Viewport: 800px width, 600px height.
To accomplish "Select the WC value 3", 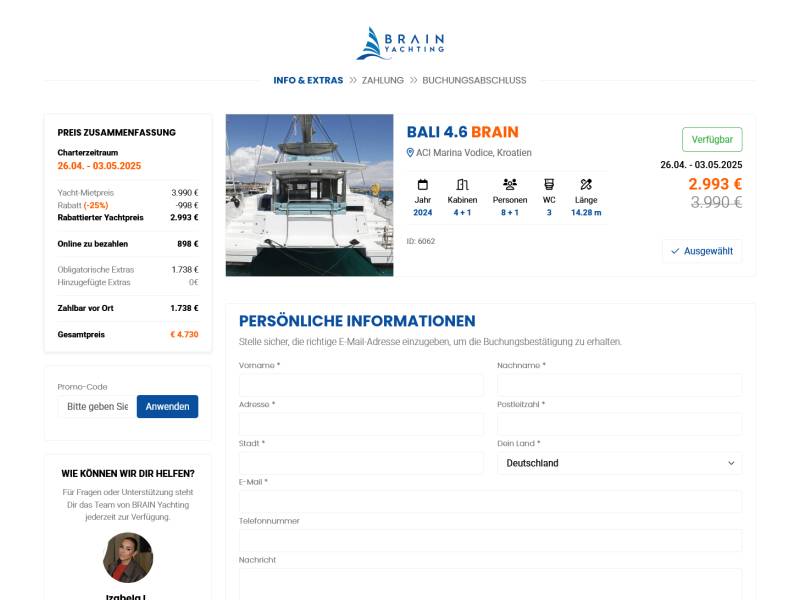I will [549, 213].
